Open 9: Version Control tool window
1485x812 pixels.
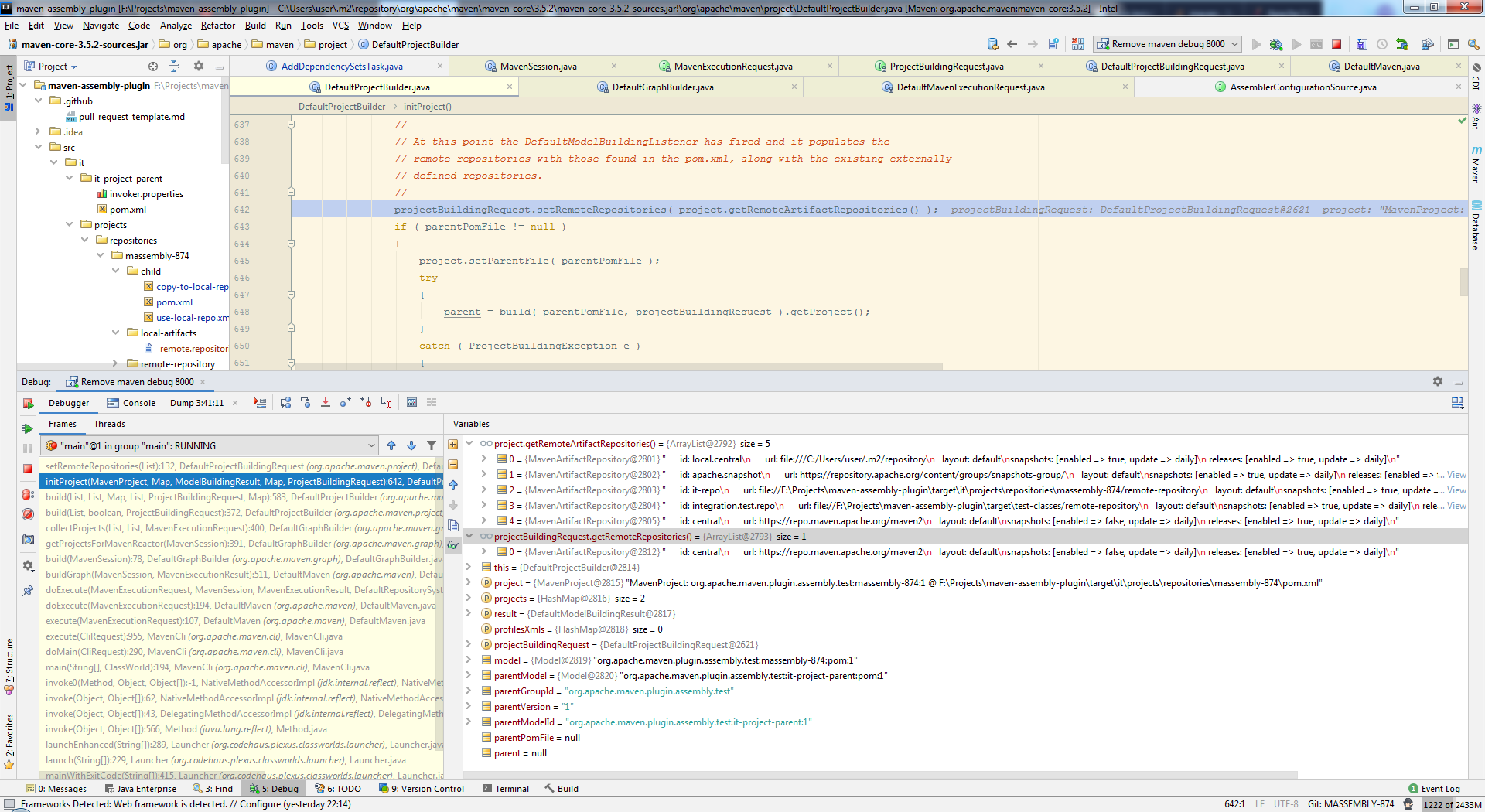click(422, 789)
